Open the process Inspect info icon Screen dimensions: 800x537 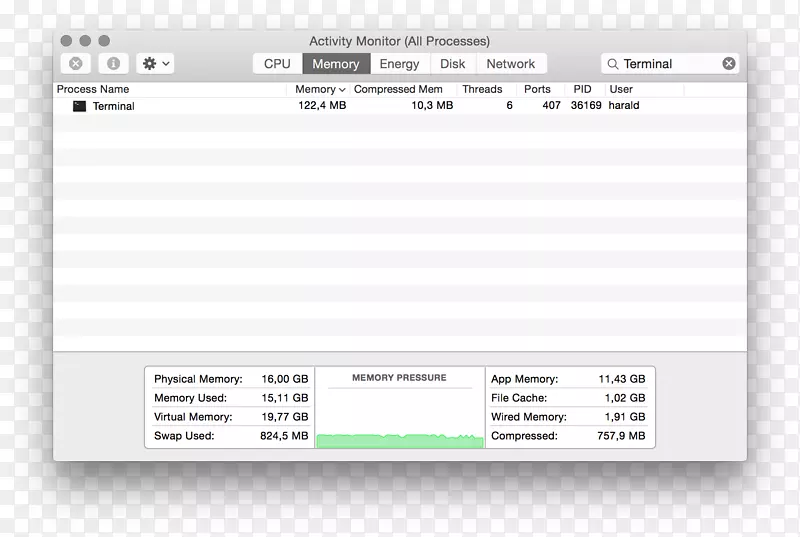click(x=113, y=64)
